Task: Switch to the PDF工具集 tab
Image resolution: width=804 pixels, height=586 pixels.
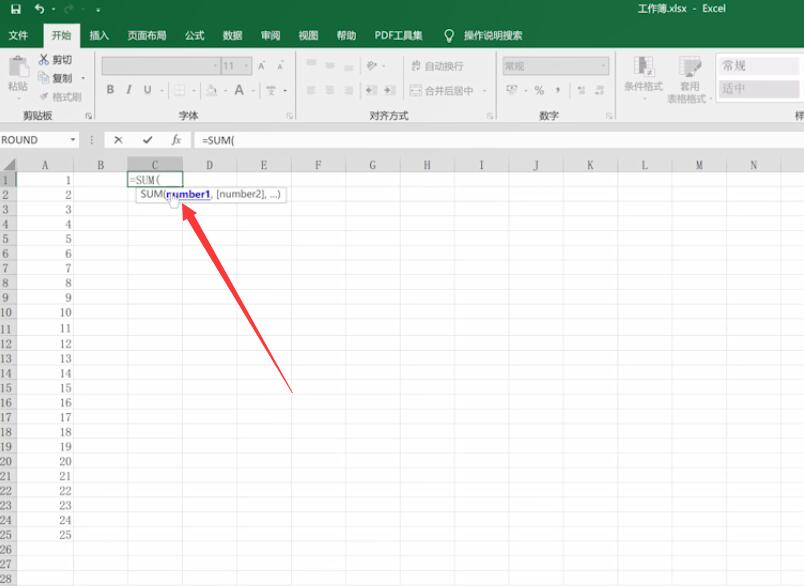Action: [398, 35]
